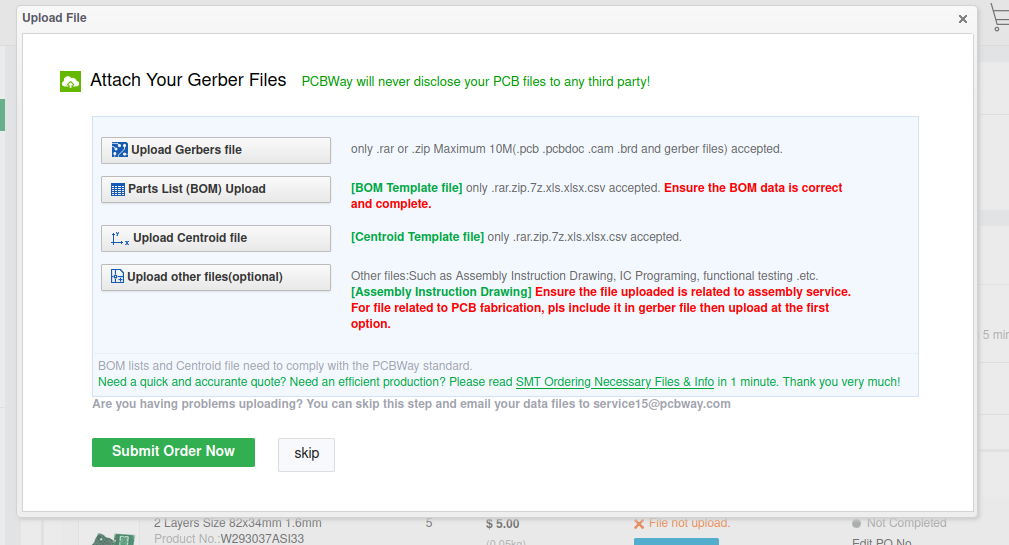This screenshot has width=1009, height=545.
Task: Click the skip button
Action: [x=306, y=454]
